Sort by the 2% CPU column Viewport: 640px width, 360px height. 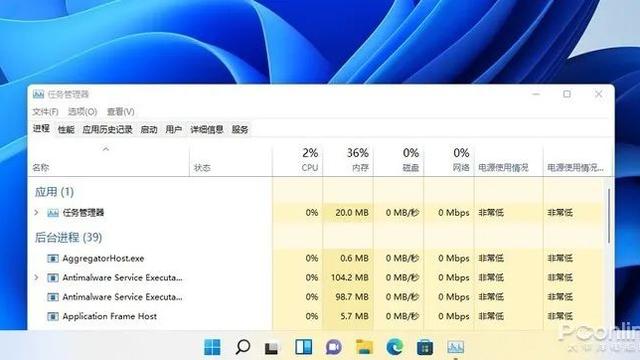[x=298, y=161]
